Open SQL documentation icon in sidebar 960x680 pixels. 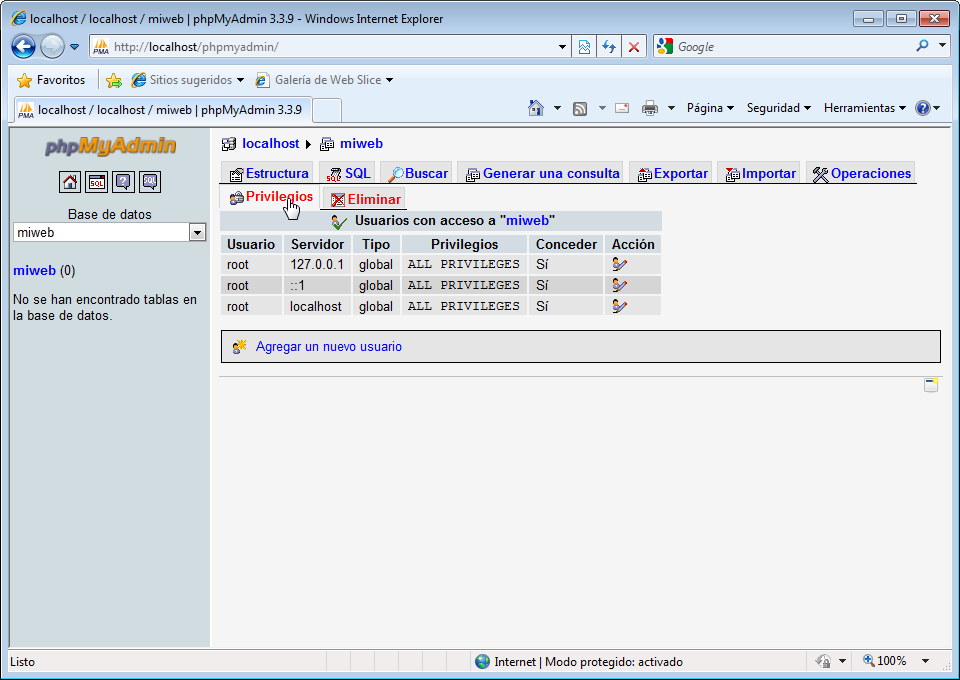(150, 182)
